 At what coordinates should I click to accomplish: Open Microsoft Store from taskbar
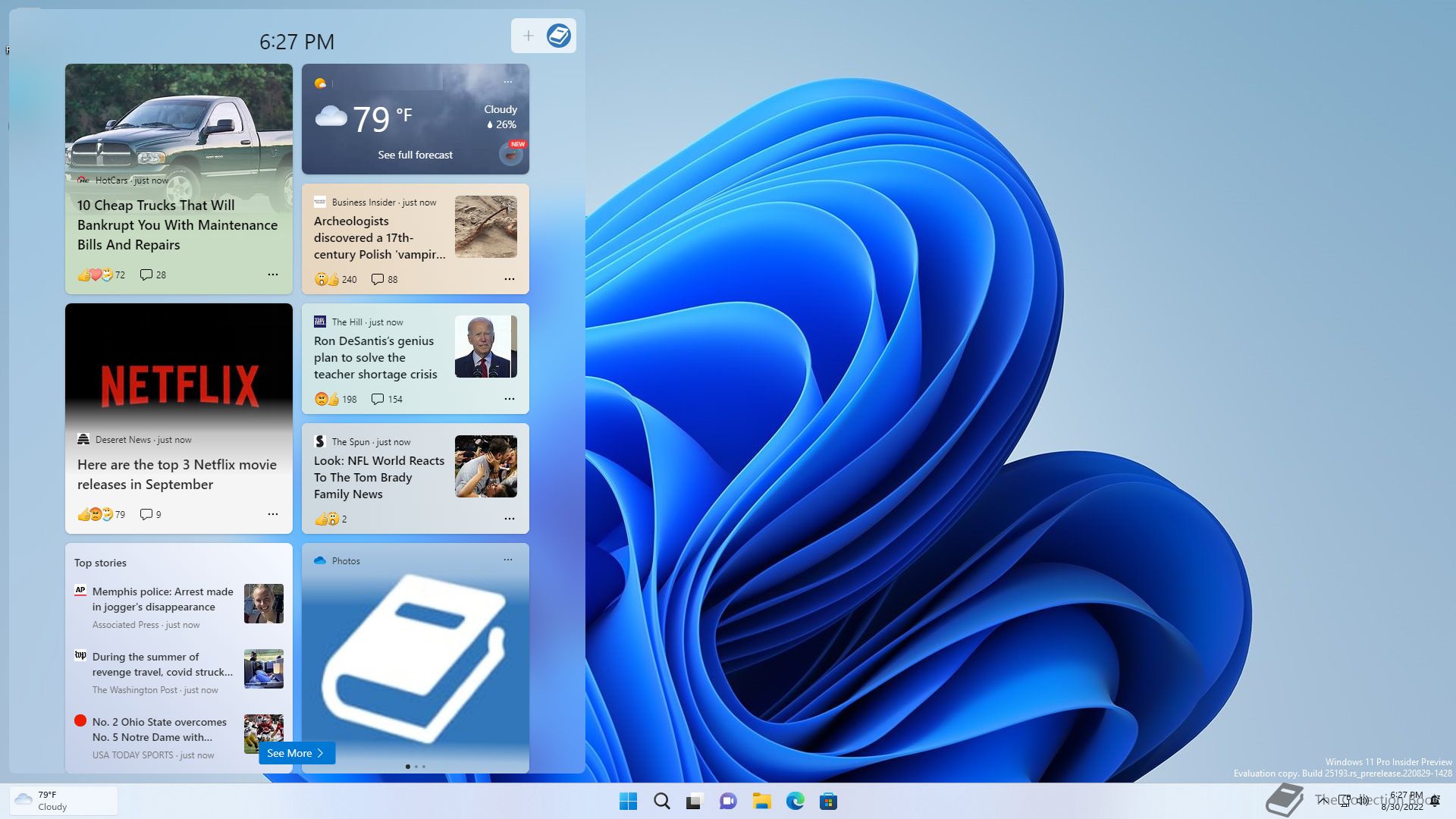(x=828, y=801)
